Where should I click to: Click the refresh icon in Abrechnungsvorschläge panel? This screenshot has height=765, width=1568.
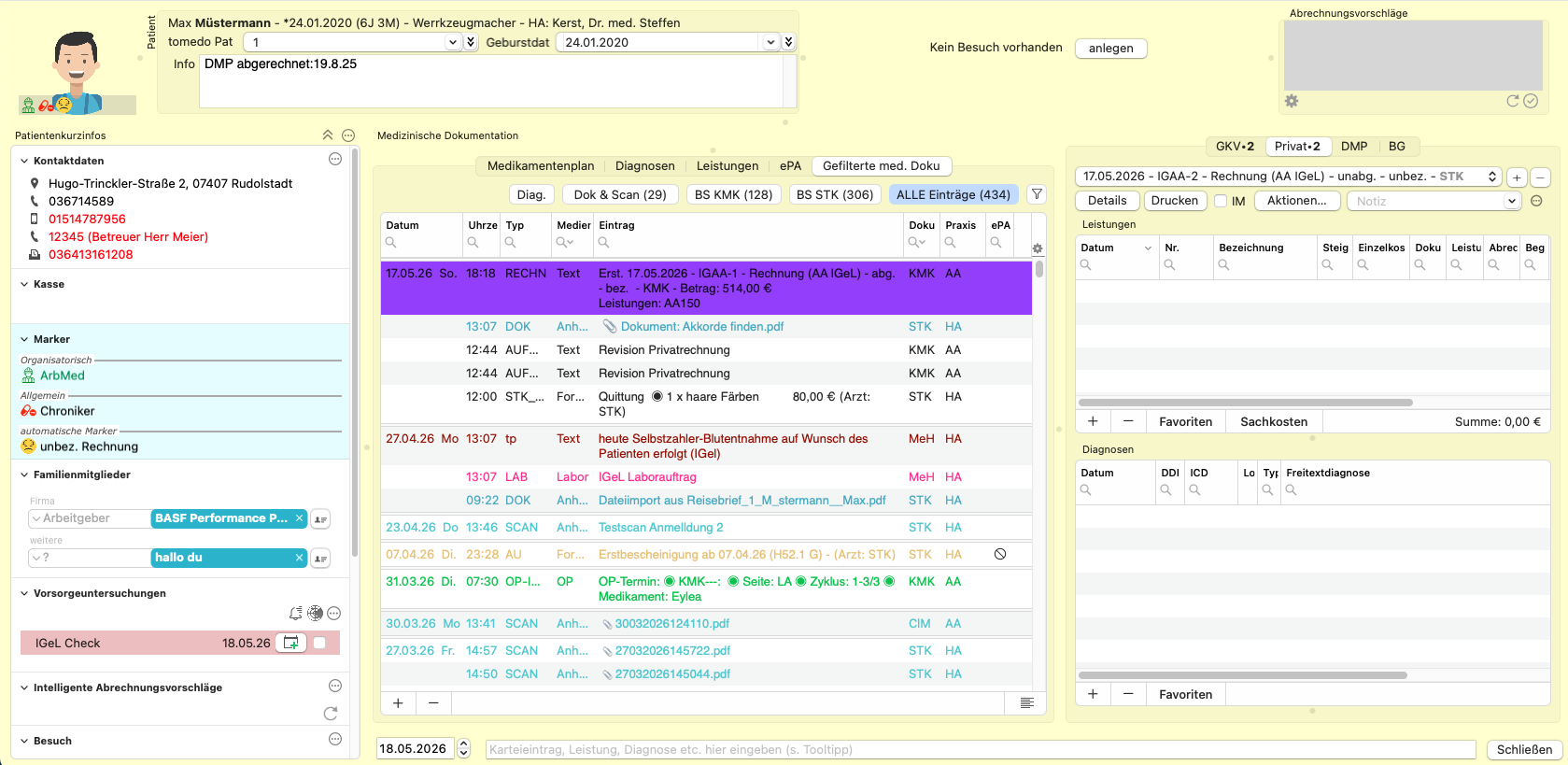tap(1513, 101)
